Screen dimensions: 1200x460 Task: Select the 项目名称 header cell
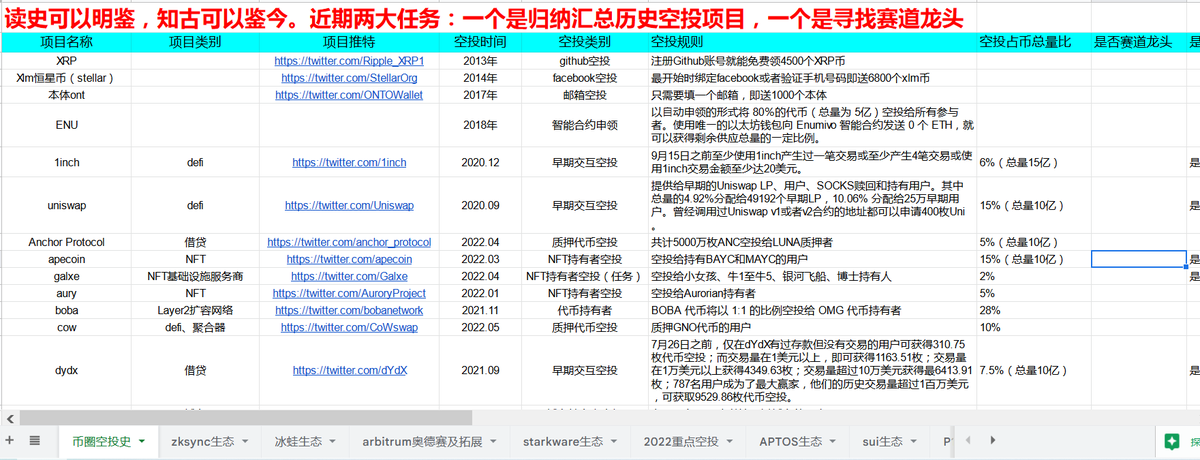[67, 42]
